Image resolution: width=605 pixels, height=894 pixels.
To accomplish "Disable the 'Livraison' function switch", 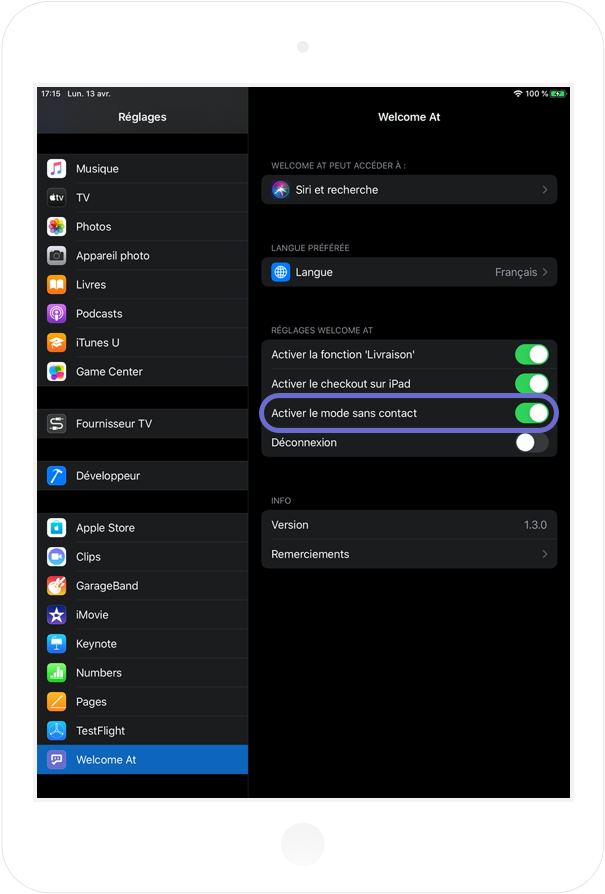I will coord(531,354).
